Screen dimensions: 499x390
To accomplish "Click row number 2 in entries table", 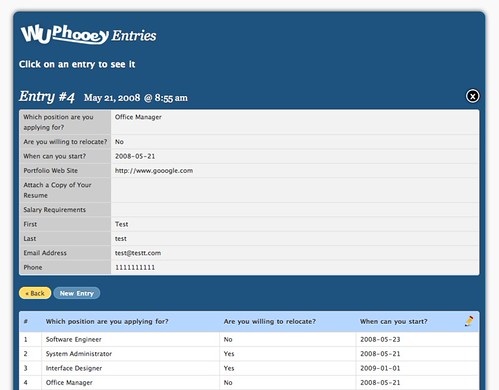I will 26,354.
